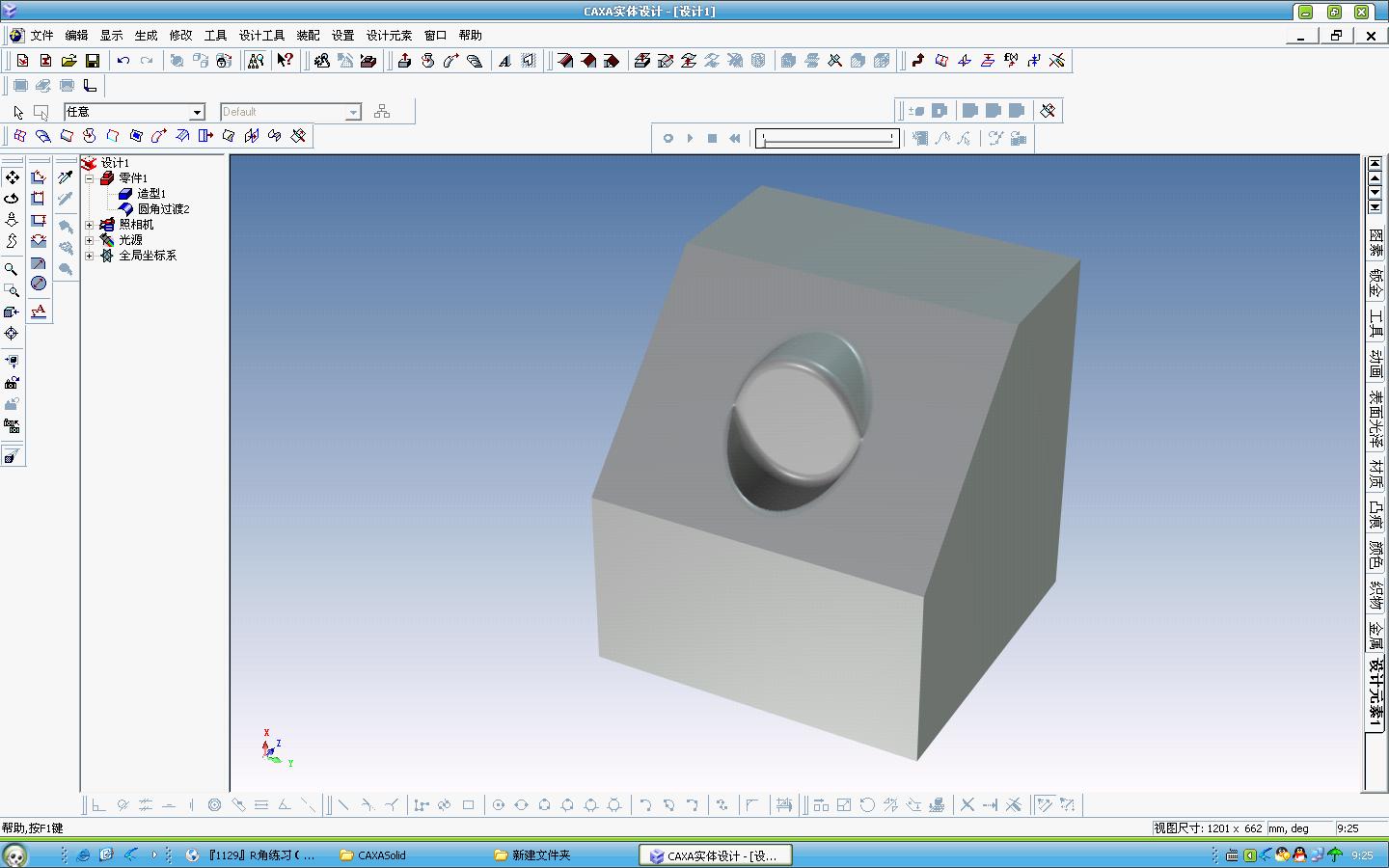This screenshot has height=868, width=1389.
Task: Switch to the 动画 catalog tab
Action: 1375,364
